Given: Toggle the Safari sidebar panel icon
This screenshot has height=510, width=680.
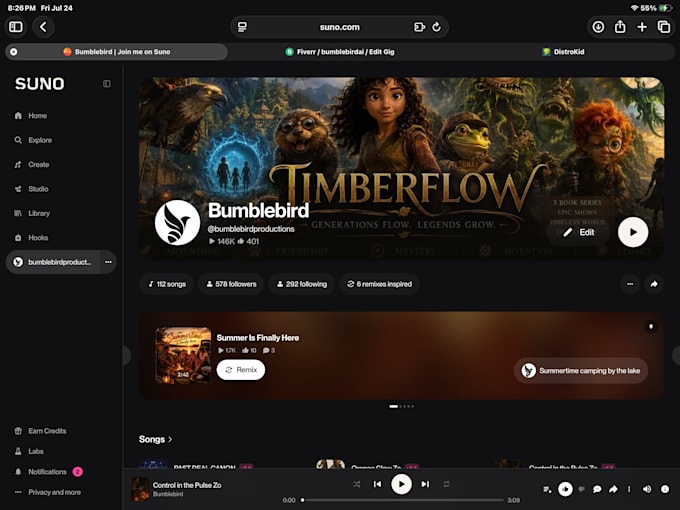Looking at the screenshot, I should click(16, 27).
